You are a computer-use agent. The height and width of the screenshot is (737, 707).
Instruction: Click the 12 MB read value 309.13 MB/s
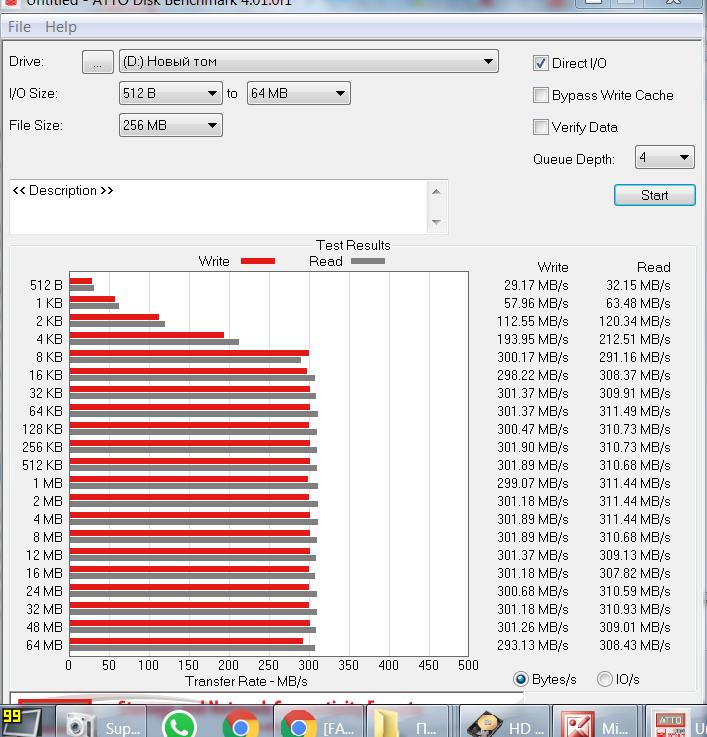coord(635,555)
